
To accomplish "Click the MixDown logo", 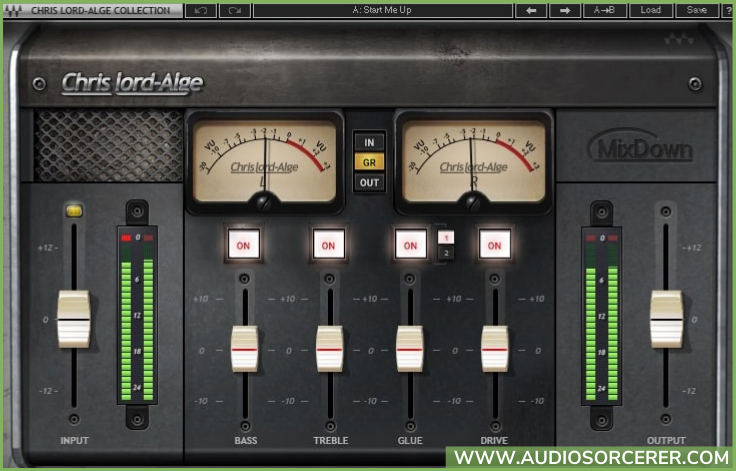I will 640,147.
